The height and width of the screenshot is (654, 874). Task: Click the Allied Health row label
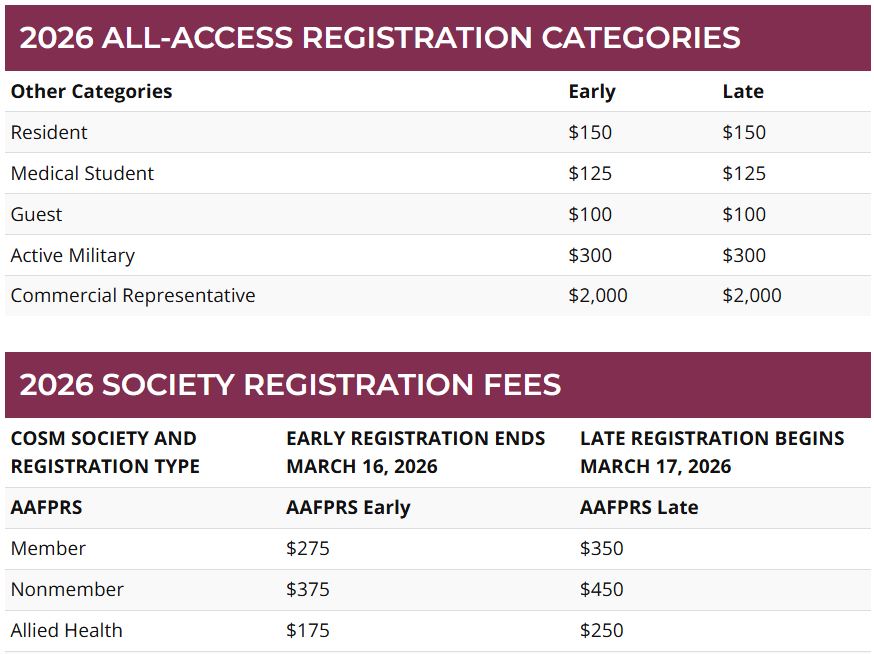(66, 630)
